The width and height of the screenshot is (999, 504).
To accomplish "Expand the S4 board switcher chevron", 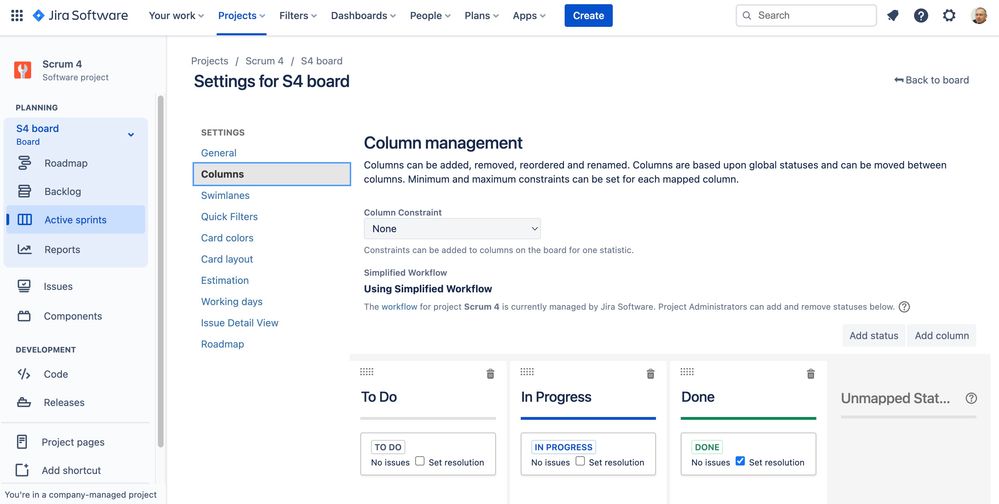I will [x=131, y=135].
